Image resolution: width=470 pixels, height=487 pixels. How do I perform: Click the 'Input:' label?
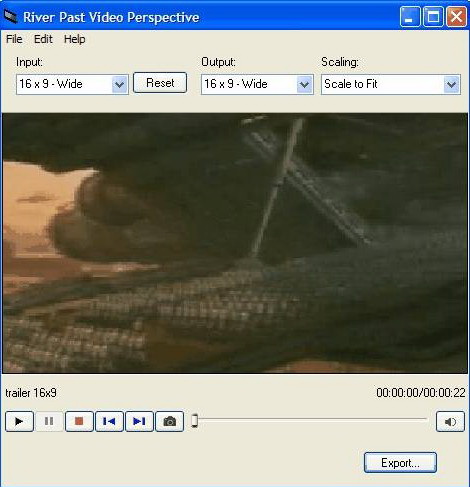(29, 62)
